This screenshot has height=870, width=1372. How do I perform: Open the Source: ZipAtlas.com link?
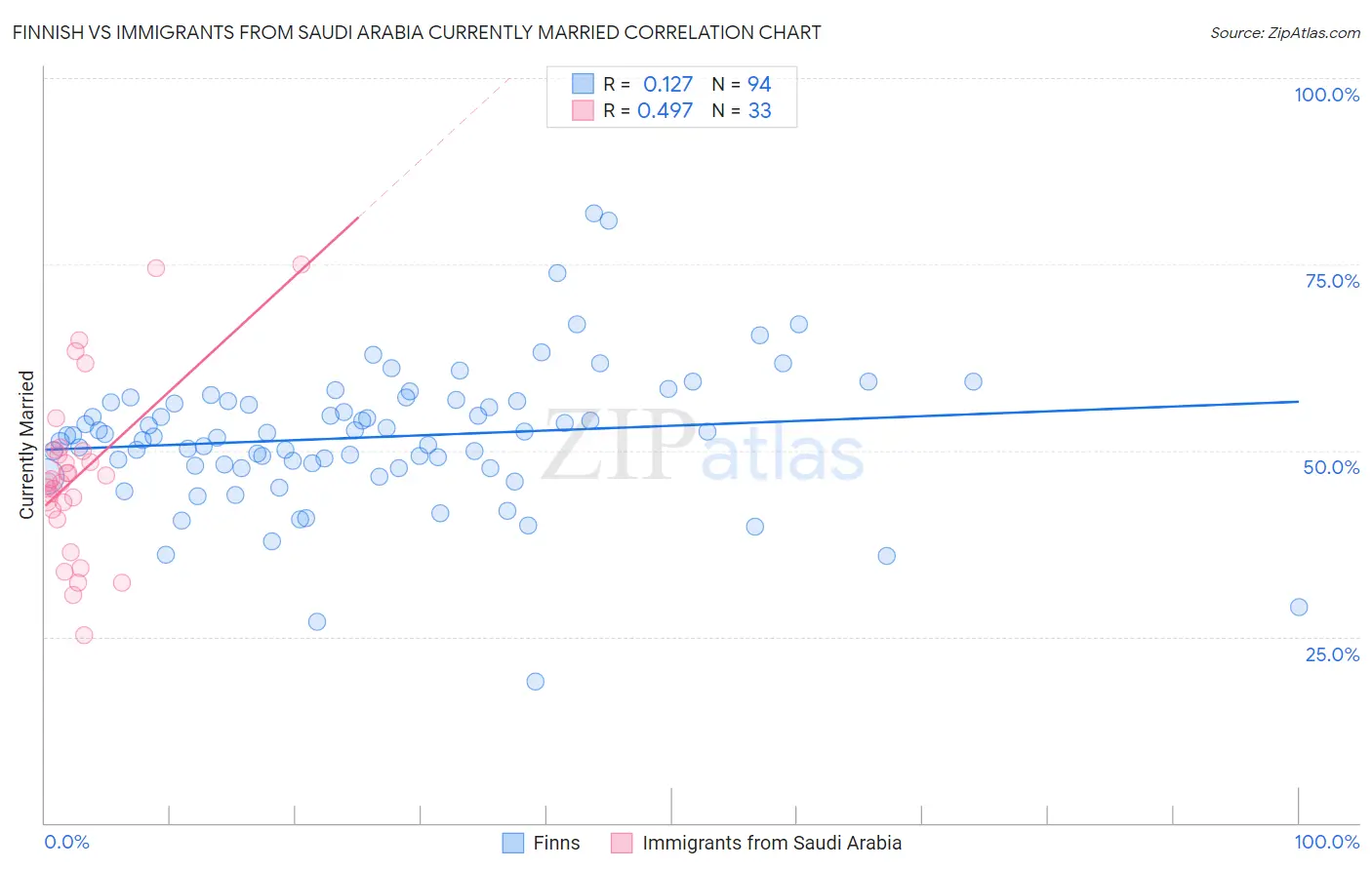point(1285,32)
